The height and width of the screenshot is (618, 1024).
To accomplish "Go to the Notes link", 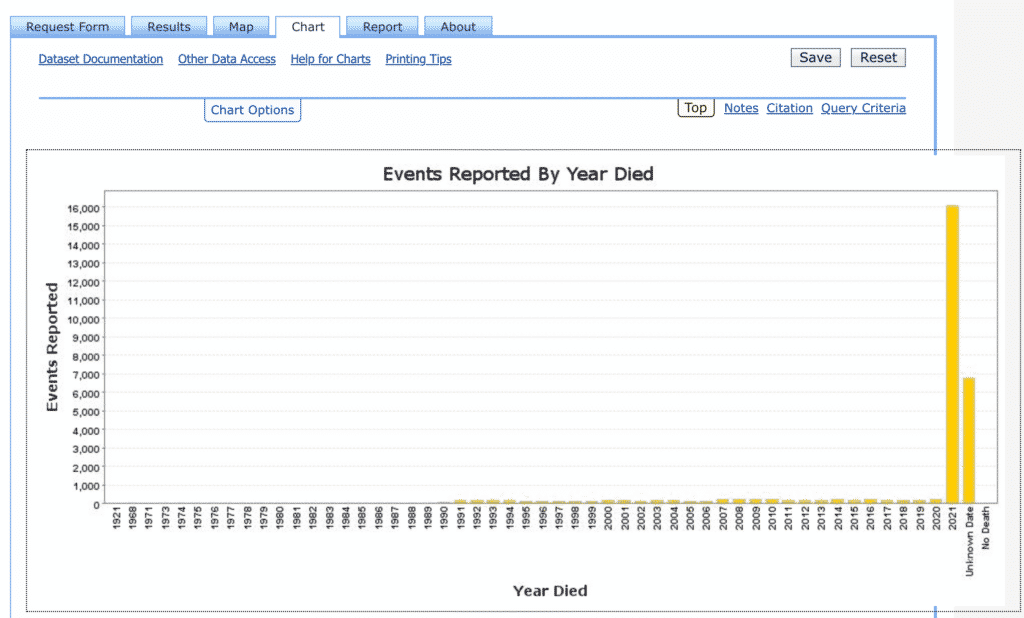I will 741,108.
